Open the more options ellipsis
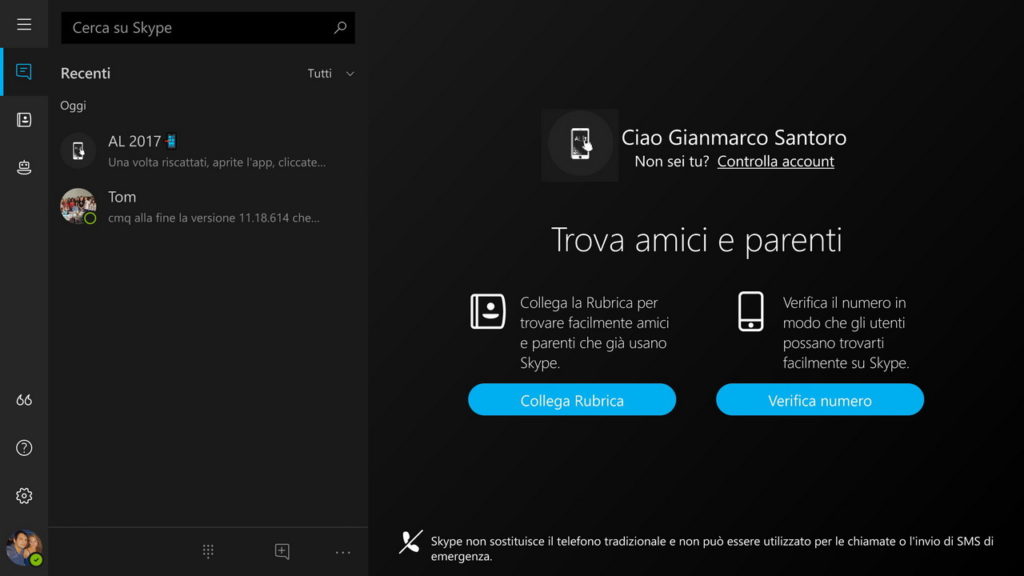 [343, 552]
